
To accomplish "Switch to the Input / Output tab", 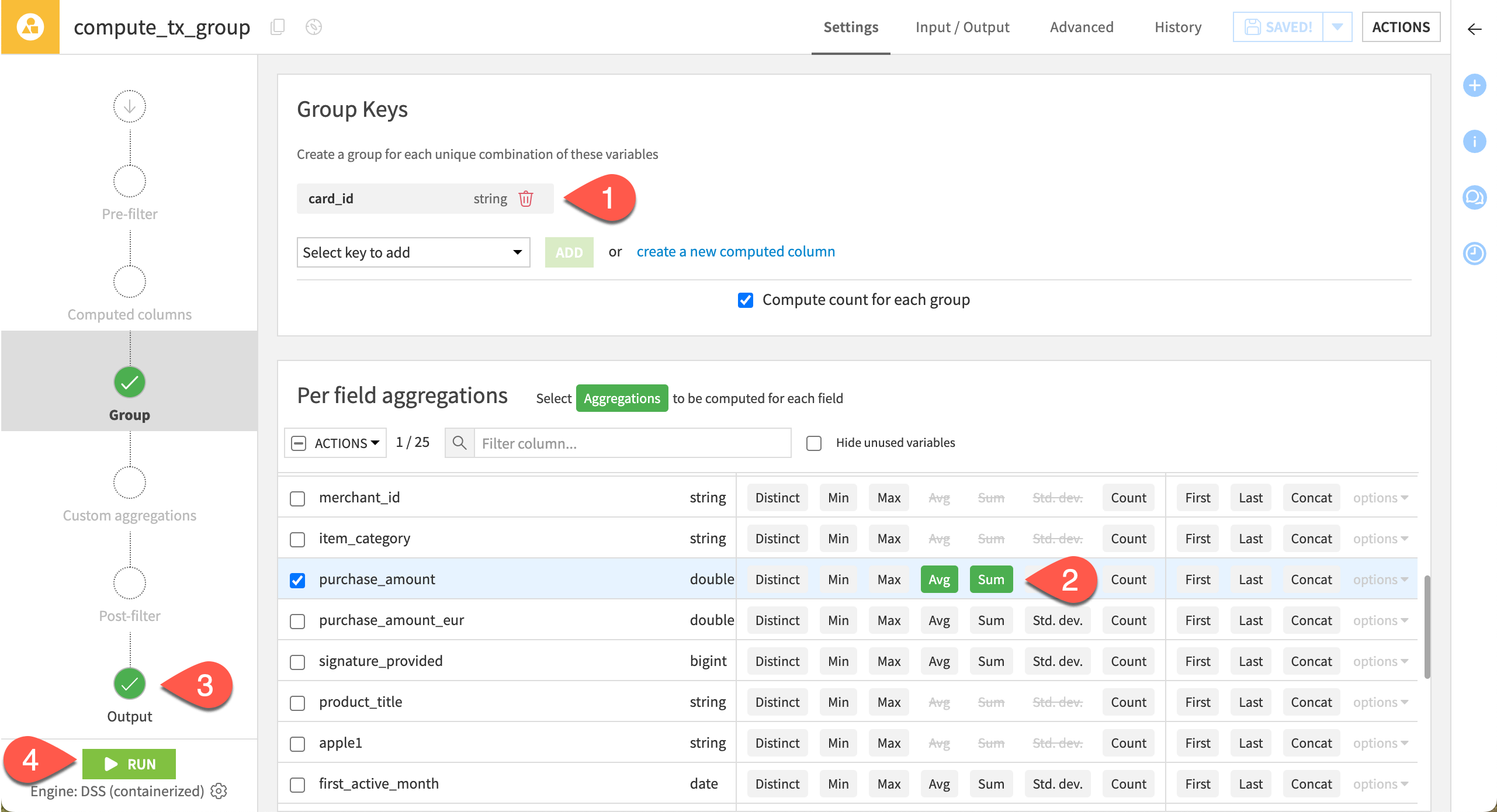I will (x=962, y=27).
